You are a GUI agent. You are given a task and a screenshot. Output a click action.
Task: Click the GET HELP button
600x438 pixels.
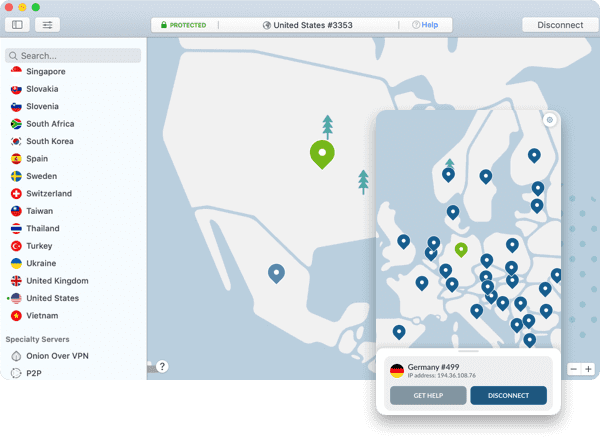pyautogui.click(x=428, y=396)
